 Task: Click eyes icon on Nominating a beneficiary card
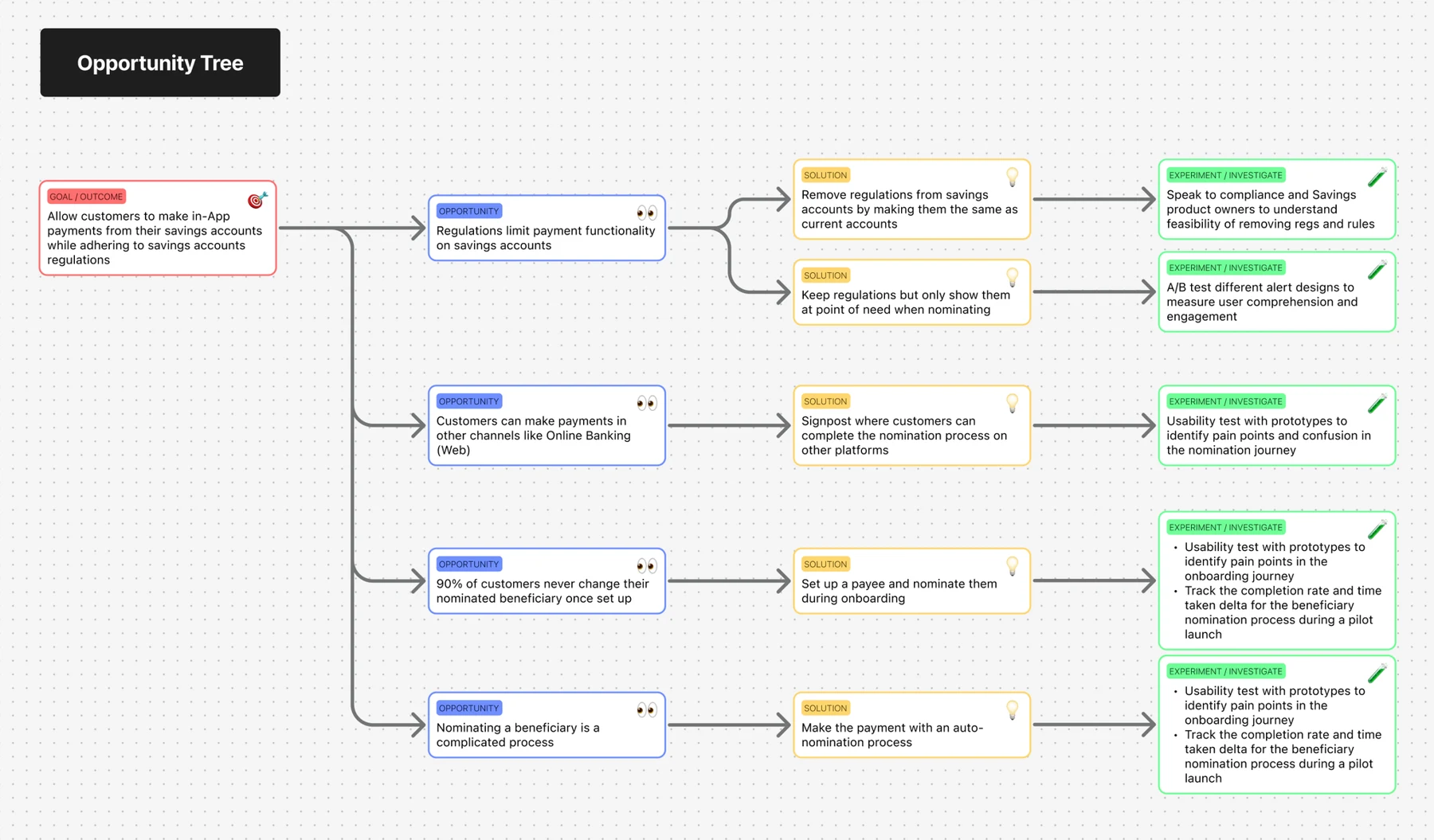pyautogui.click(x=647, y=709)
